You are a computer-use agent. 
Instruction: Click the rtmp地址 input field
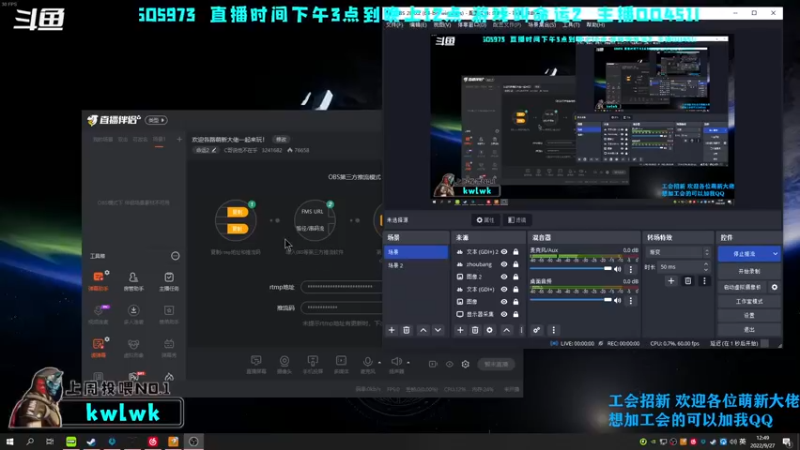pyautogui.click(x=341, y=287)
